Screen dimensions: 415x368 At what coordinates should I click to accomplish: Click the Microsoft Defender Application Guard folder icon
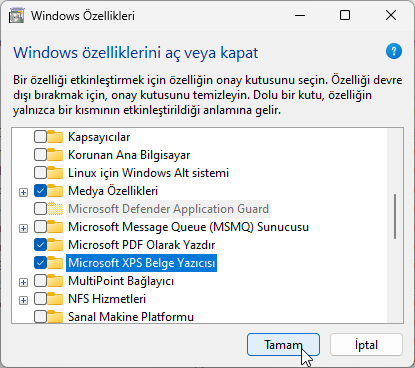click(x=55, y=209)
